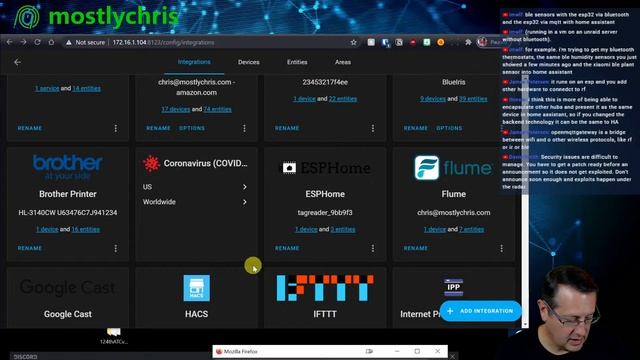Screen dimensions: 640x360
Task: Open the 22 entities link under 23453217f4ee
Action: coord(342,99)
